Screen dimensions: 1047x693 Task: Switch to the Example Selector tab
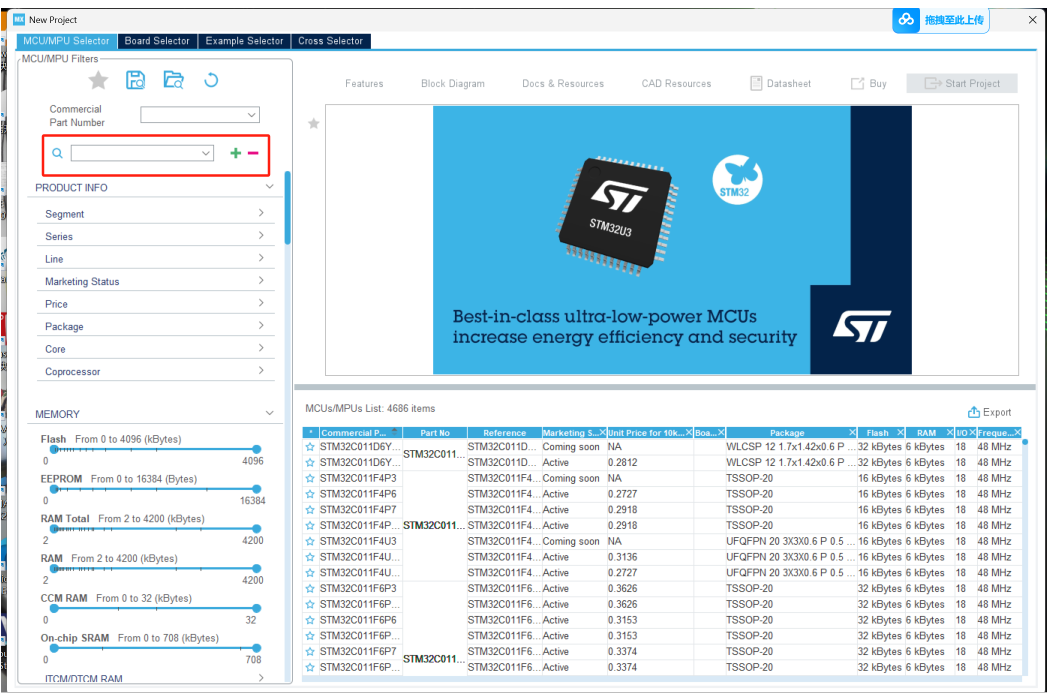tap(244, 41)
